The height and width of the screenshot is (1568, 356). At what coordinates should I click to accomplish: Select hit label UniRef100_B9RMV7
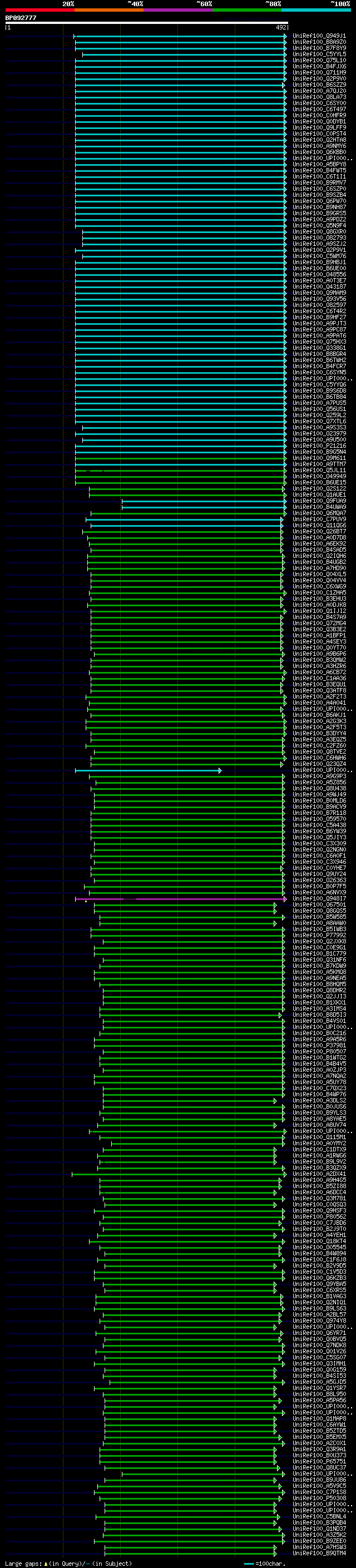(319, 182)
